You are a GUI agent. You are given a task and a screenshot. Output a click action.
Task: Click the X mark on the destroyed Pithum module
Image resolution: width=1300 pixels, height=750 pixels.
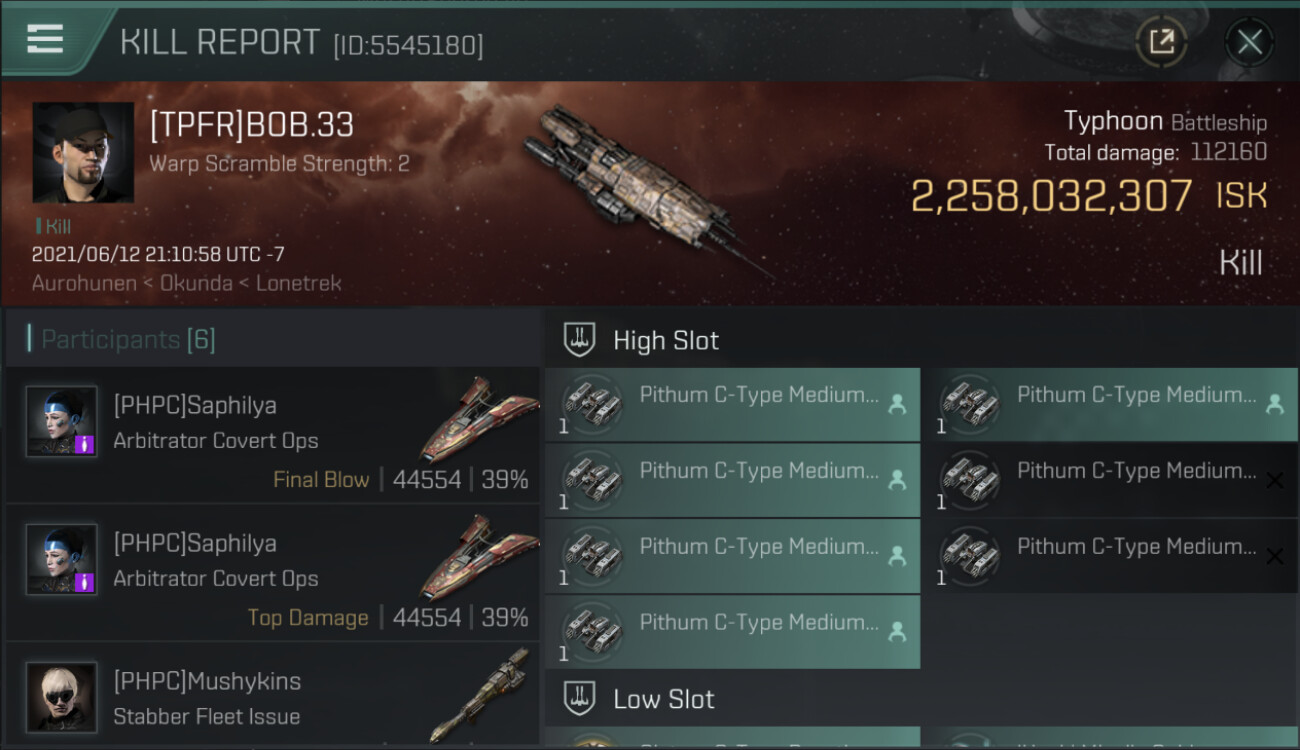(1274, 481)
